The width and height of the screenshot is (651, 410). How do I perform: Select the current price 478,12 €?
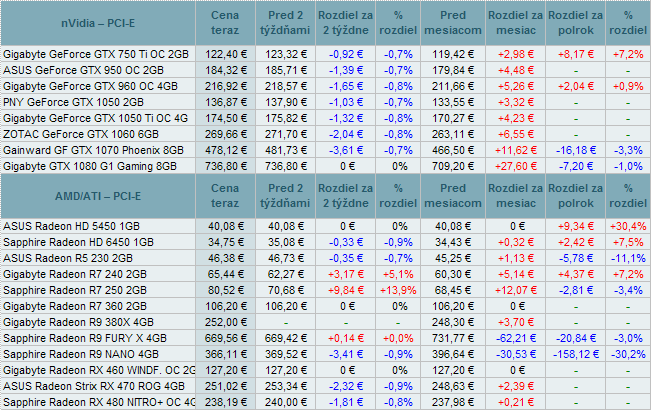225,150
